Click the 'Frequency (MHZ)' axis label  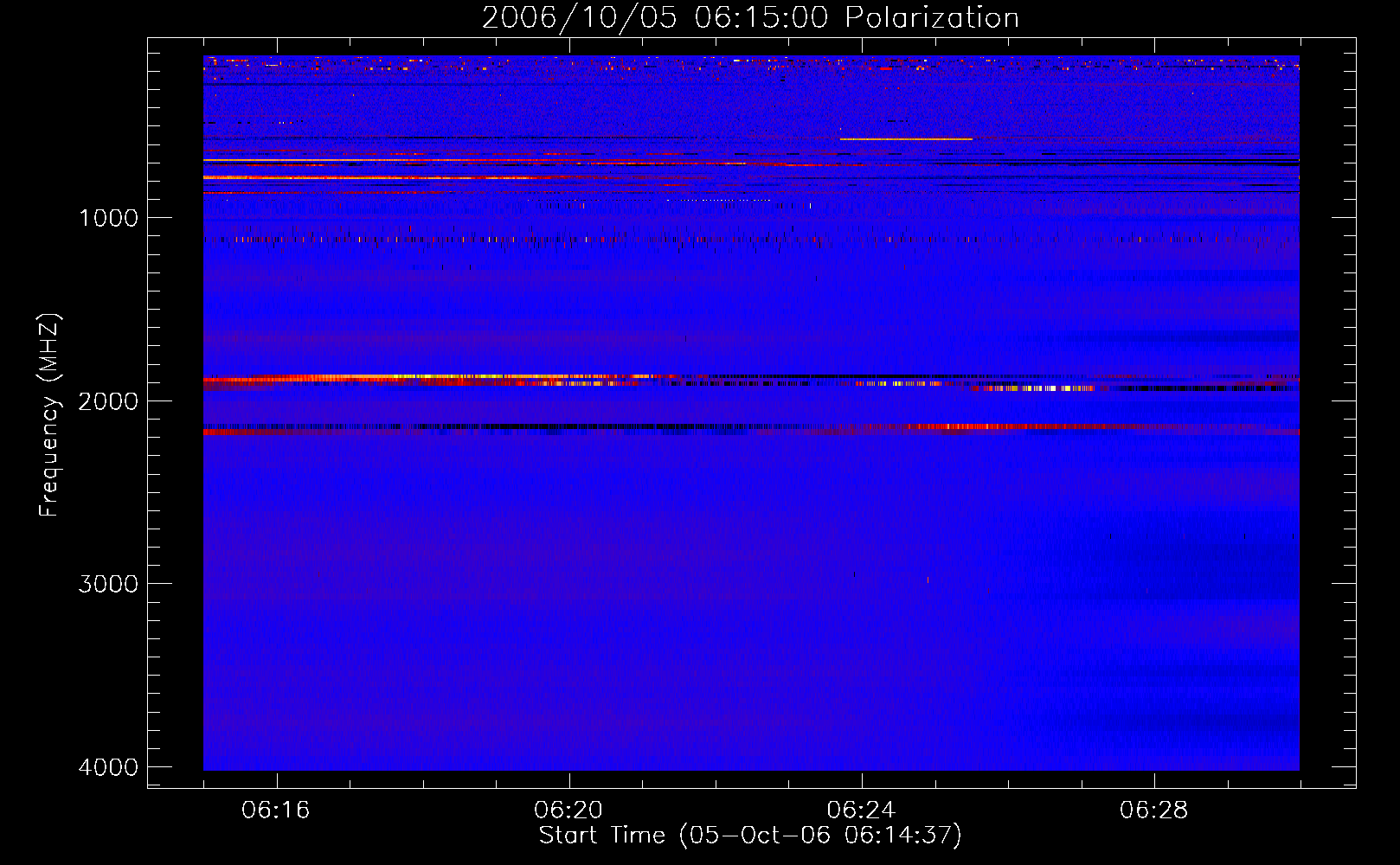click(x=49, y=415)
